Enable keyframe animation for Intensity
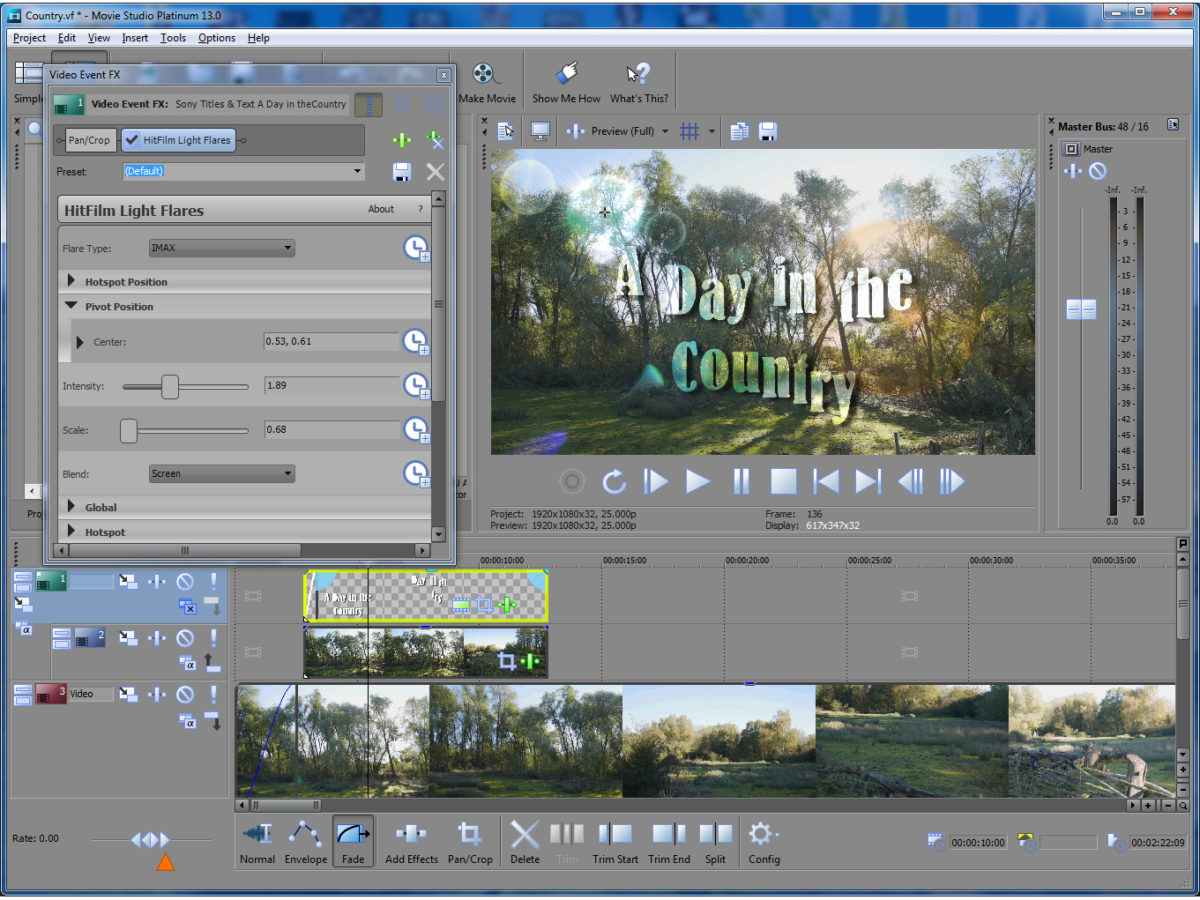The width and height of the screenshot is (1200, 900). [416, 385]
